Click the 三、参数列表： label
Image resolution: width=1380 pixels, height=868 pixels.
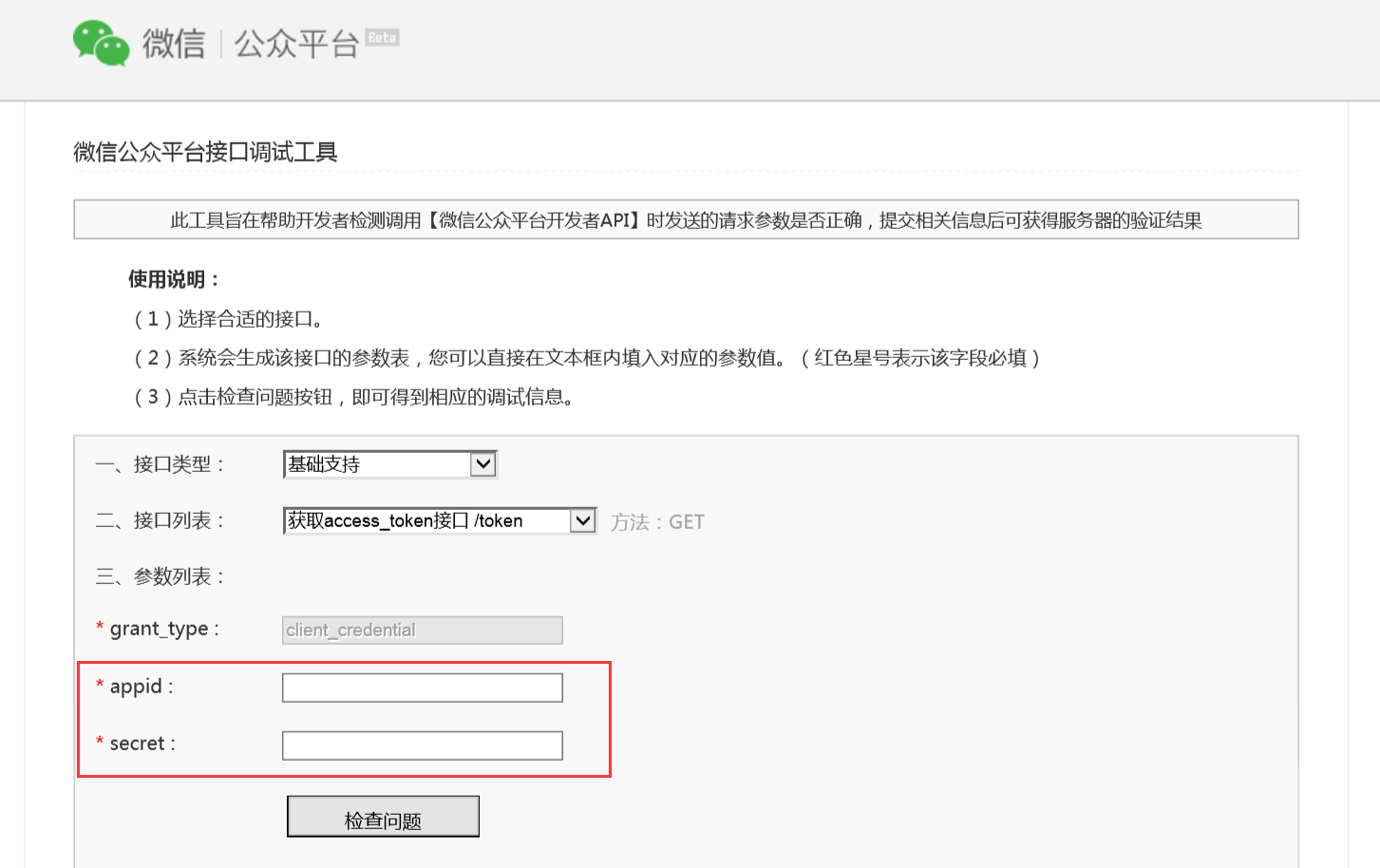(x=160, y=576)
